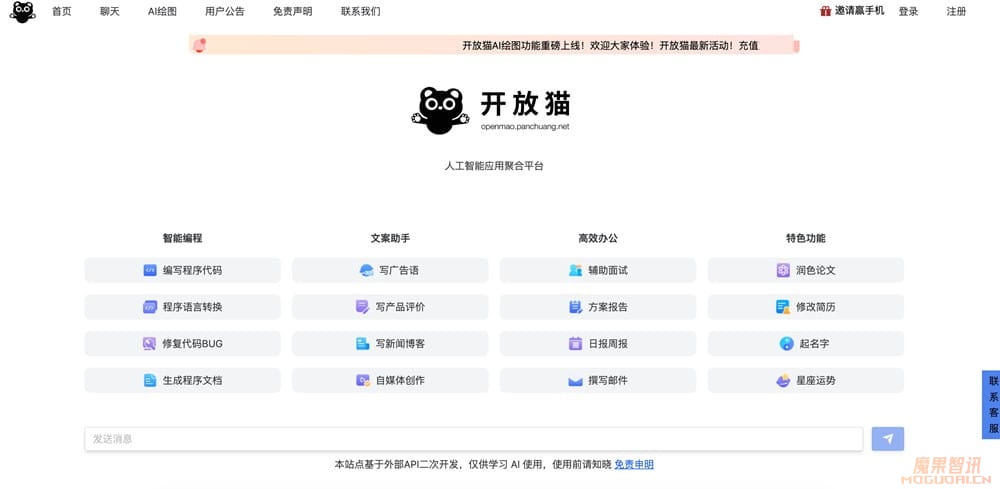
Task: Click 登录 to sign in
Action: click(908, 11)
